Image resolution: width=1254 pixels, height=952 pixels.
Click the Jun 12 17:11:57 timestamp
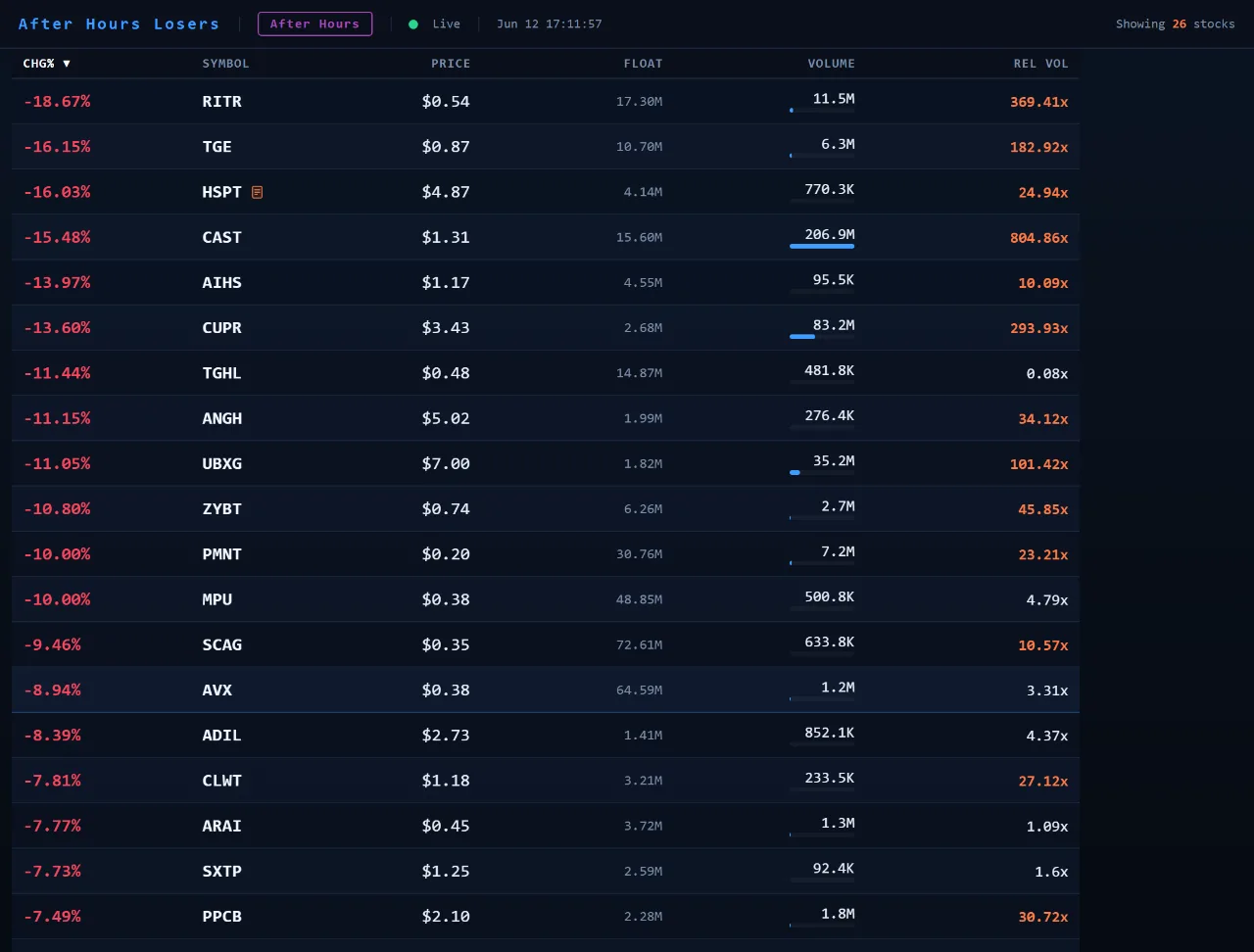click(549, 24)
